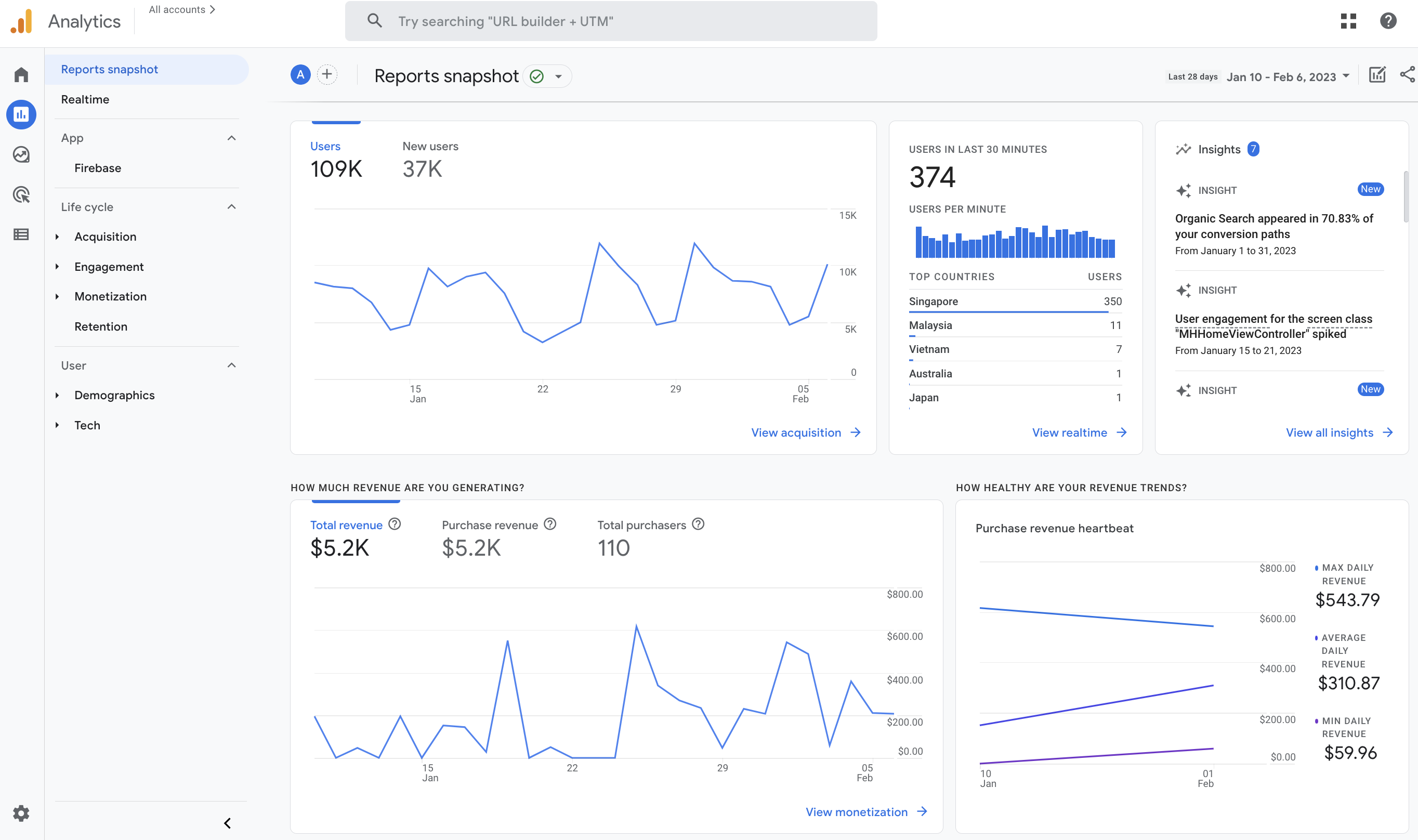
Task: Select the Users metric tab
Action: pos(336,161)
